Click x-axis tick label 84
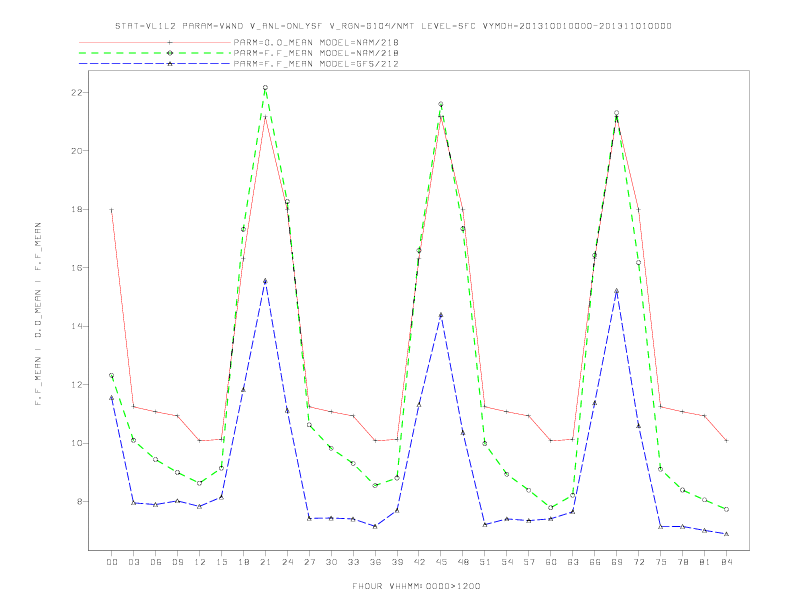This screenshot has height=612, width=792. click(x=727, y=562)
